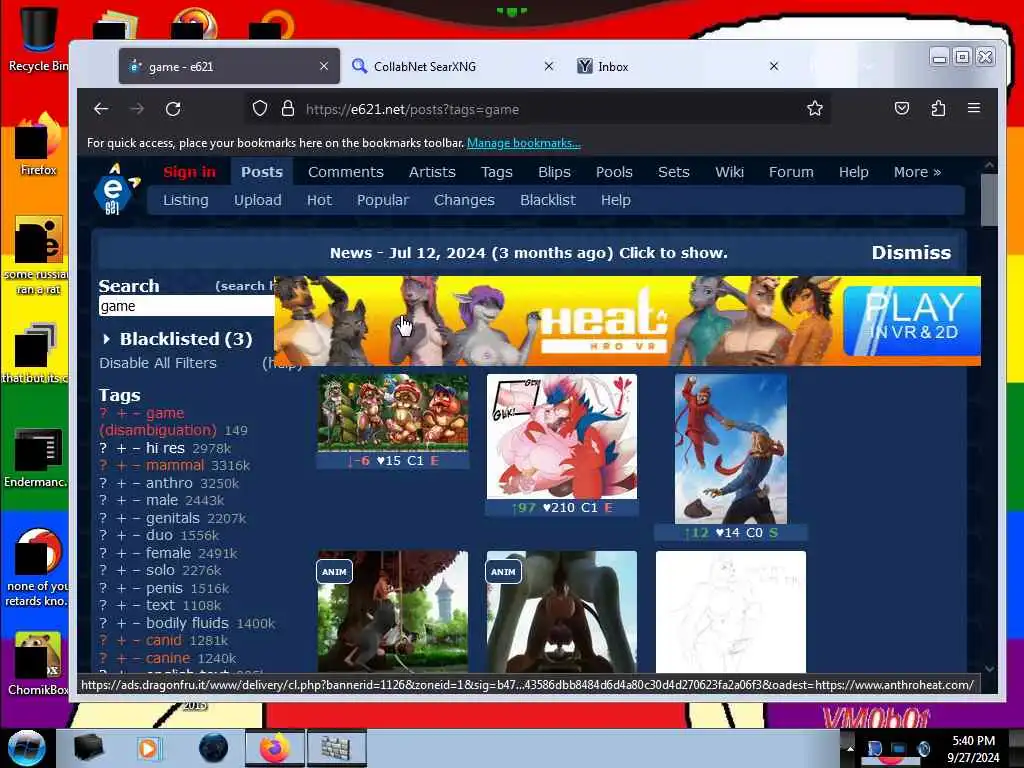Disable All Filters in blacklist section
This screenshot has height=768, width=1024.
[x=157, y=363]
